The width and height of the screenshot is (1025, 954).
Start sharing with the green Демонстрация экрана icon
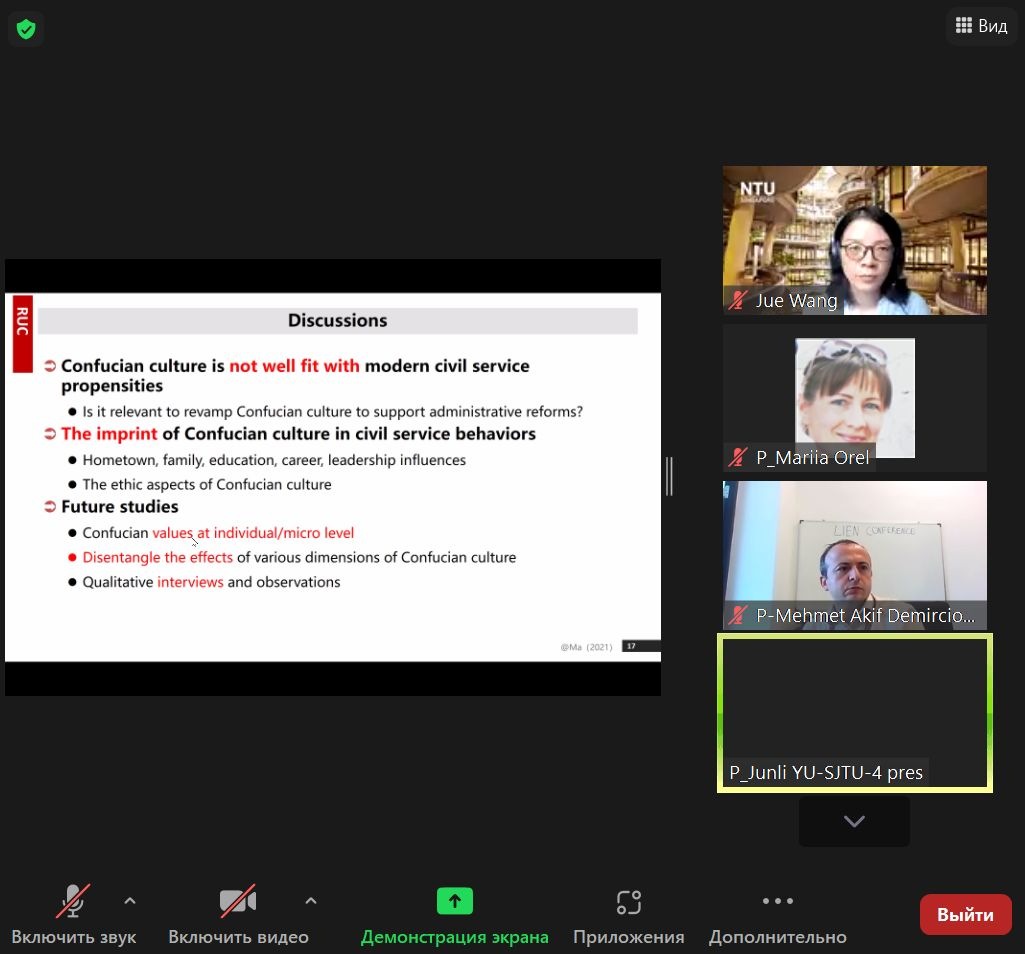pyautogui.click(x=454, y=901)
